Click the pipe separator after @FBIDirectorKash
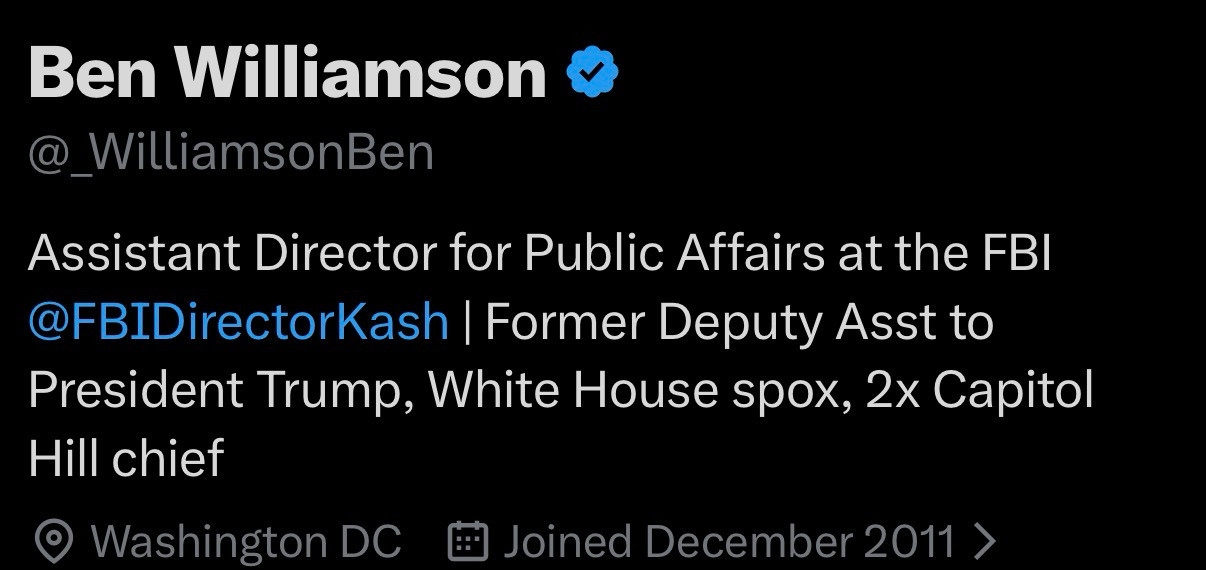Viewport: 1206px width, 570px height. (468, 323)
